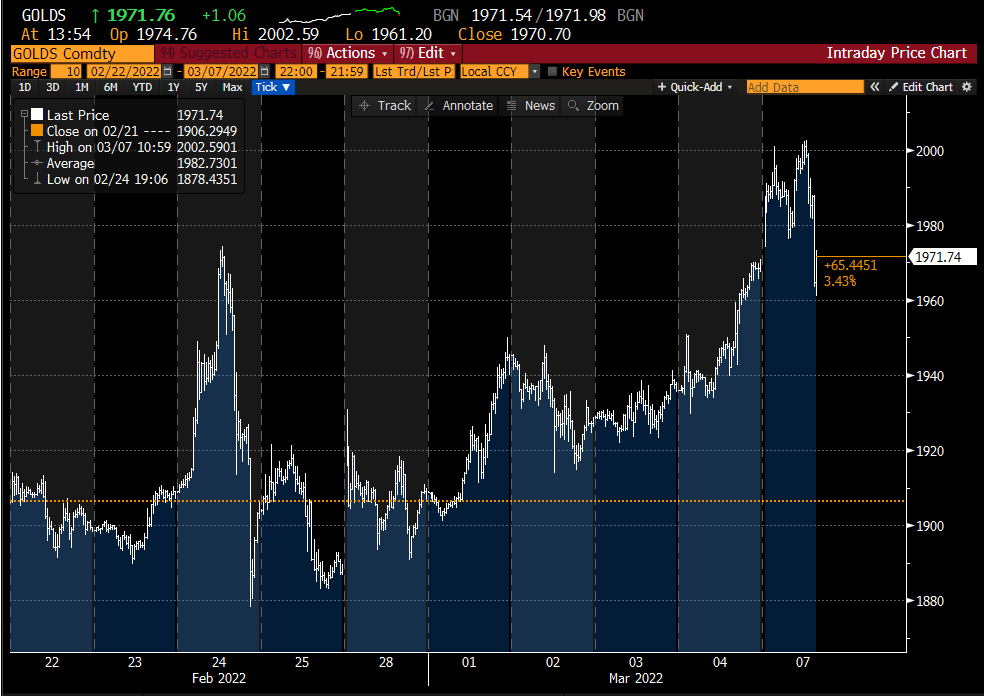This screenshot has height=696, width=984.
Task: Activate the Track crosshair tool
Action: click(385, 106)
